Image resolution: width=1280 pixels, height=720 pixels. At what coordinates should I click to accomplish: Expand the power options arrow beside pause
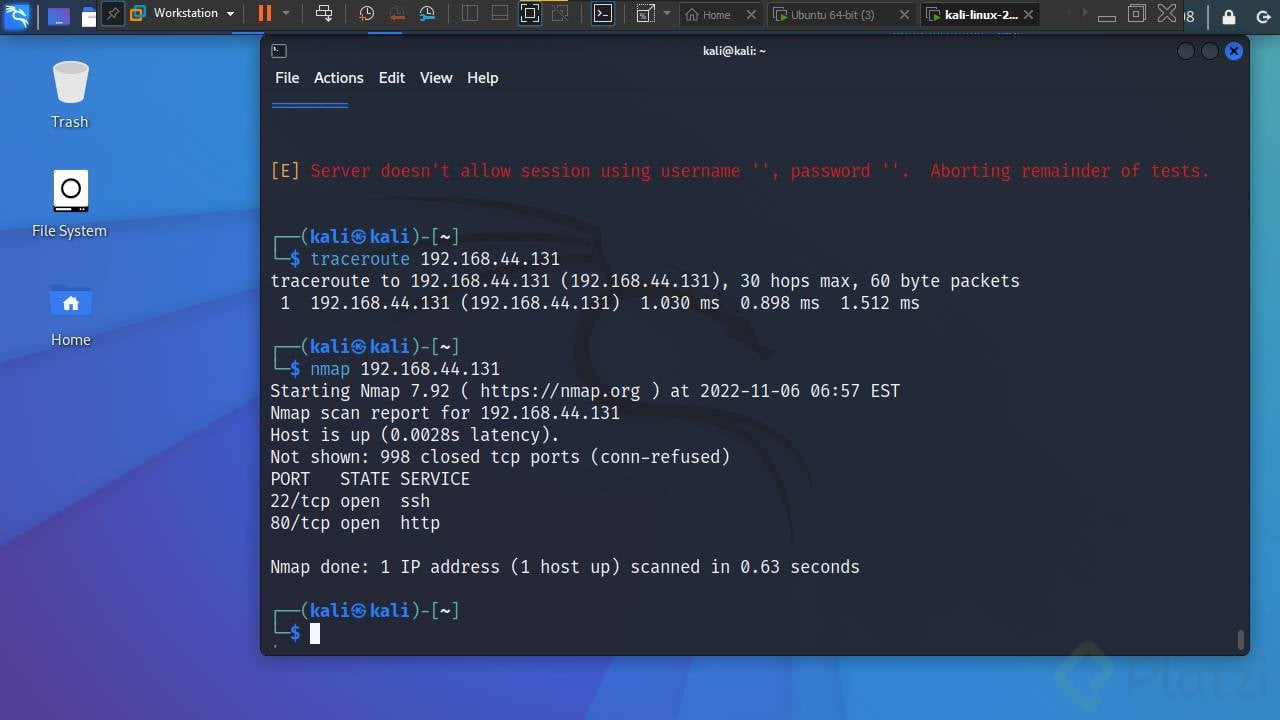[286, 14]
